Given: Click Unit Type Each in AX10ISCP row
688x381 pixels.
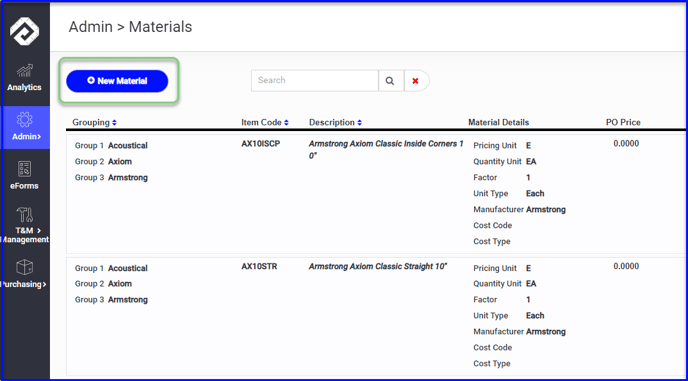Looking at the screenshot, I should pos(509,193).
